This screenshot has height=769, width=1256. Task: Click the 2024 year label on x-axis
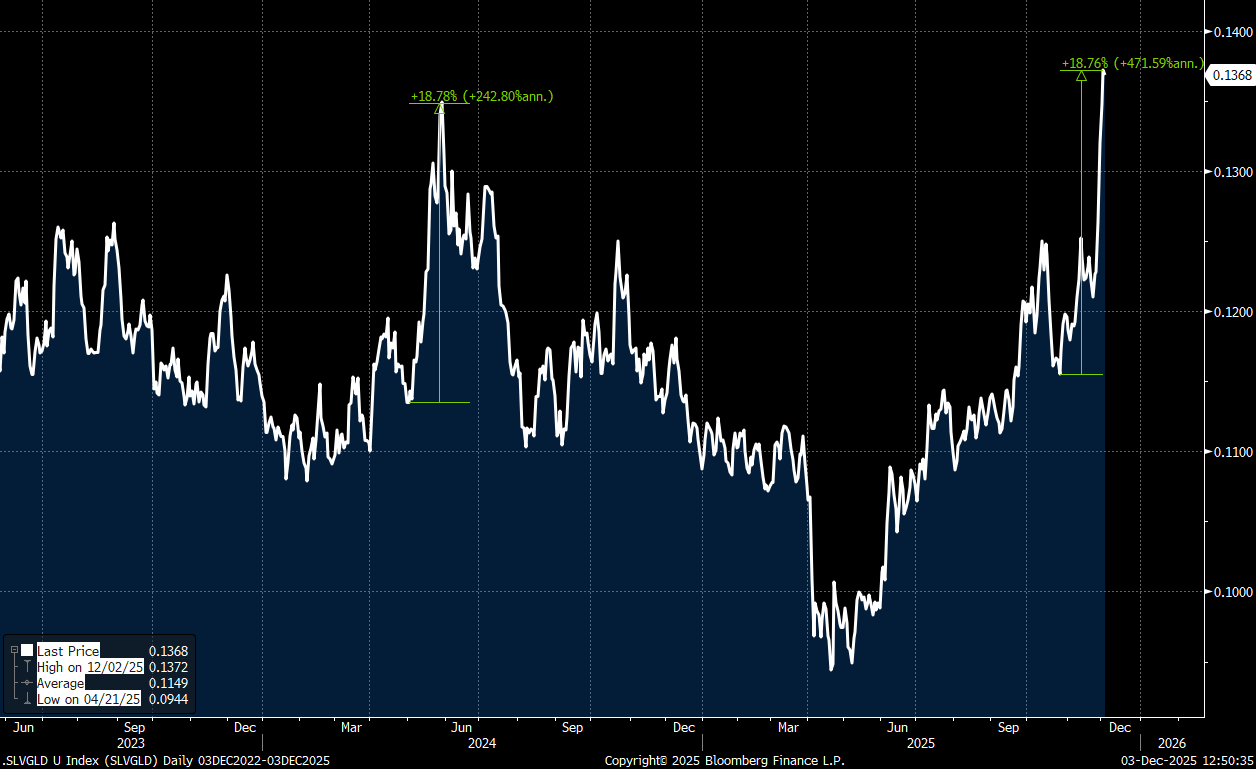click(x=482, y=743)
